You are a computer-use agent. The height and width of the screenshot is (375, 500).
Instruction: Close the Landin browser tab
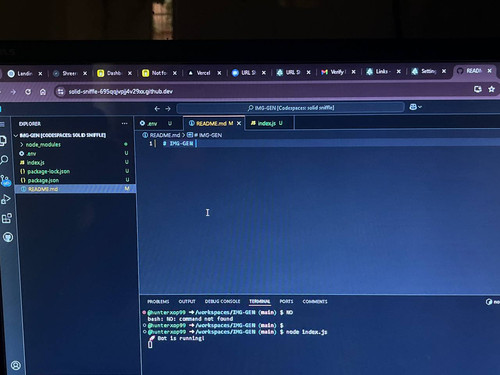[x=40, y=74]
